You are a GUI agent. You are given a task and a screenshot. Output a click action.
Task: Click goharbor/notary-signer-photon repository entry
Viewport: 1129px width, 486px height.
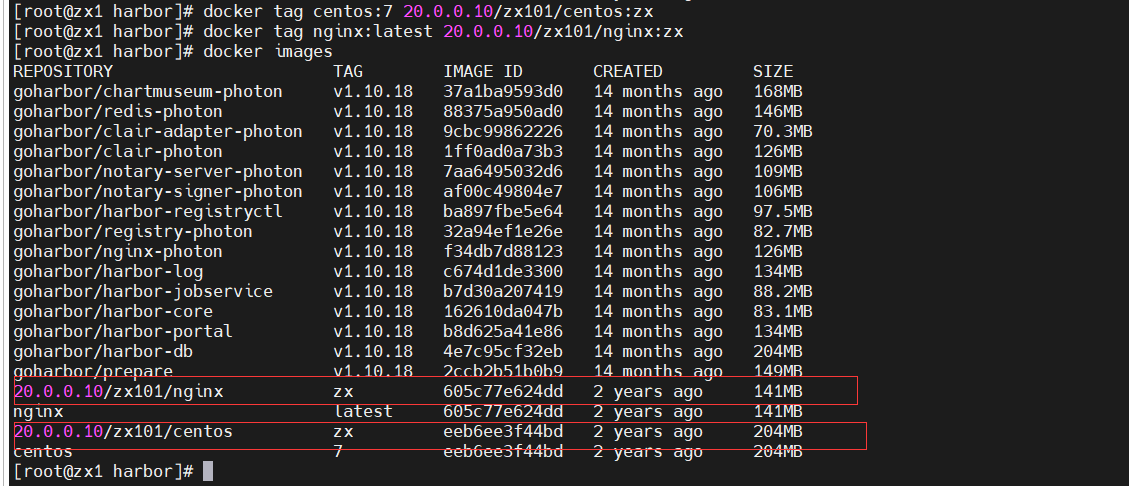tap(158, 192)
